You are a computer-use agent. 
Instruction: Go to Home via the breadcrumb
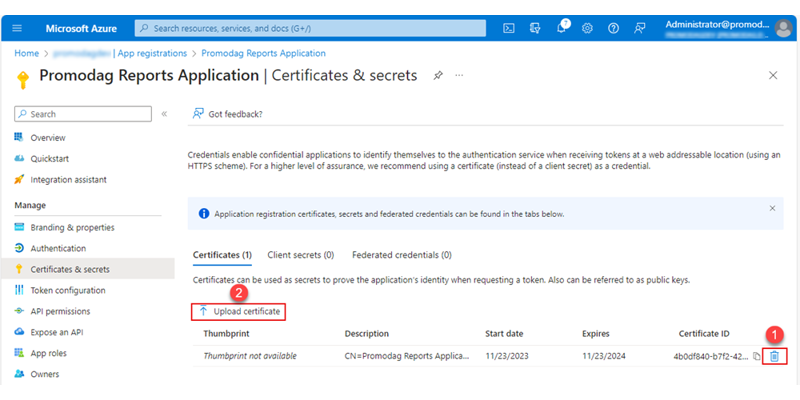click(x=27, y=53)
